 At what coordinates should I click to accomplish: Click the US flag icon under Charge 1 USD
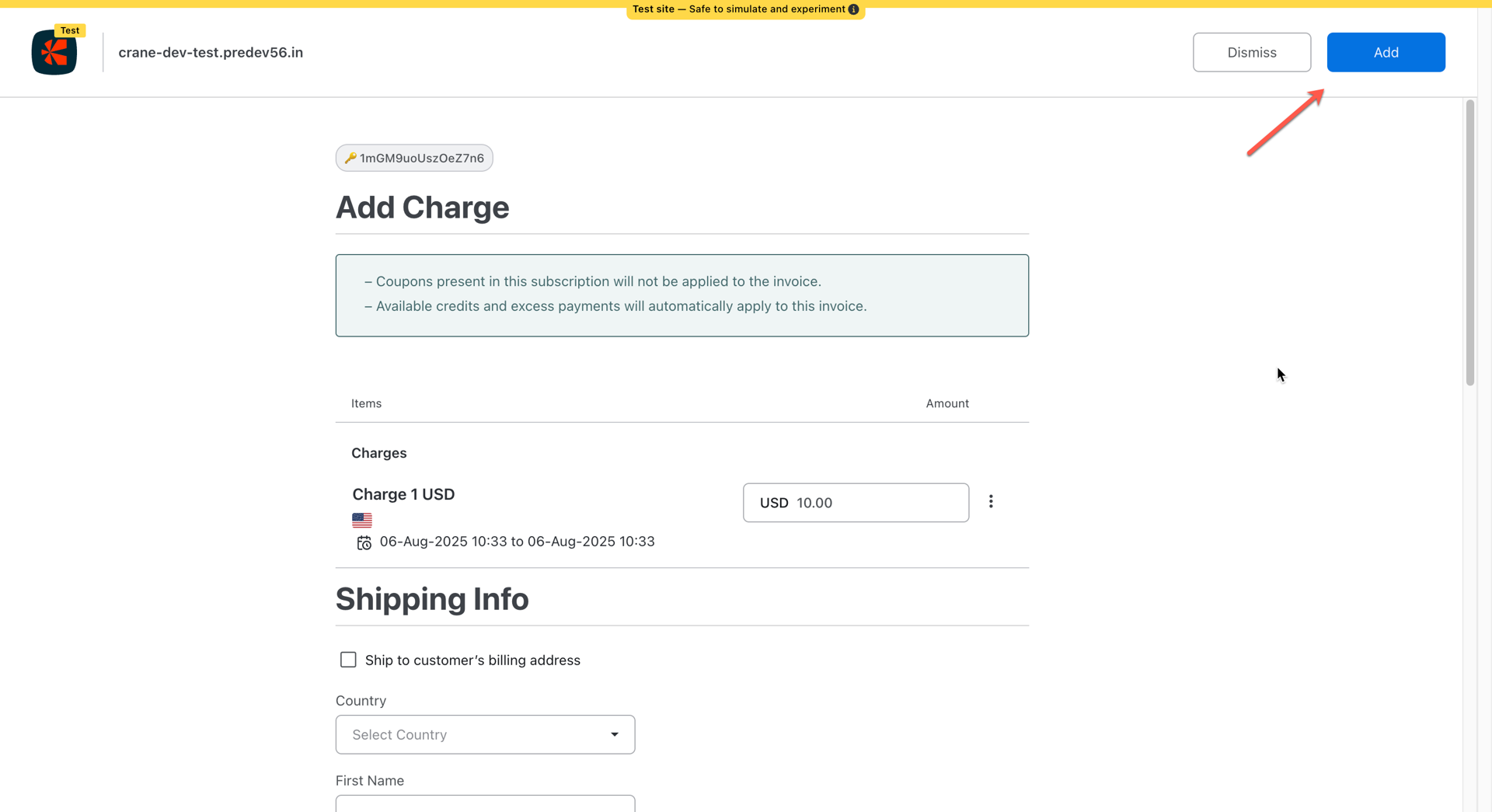[x=362, y=520]
